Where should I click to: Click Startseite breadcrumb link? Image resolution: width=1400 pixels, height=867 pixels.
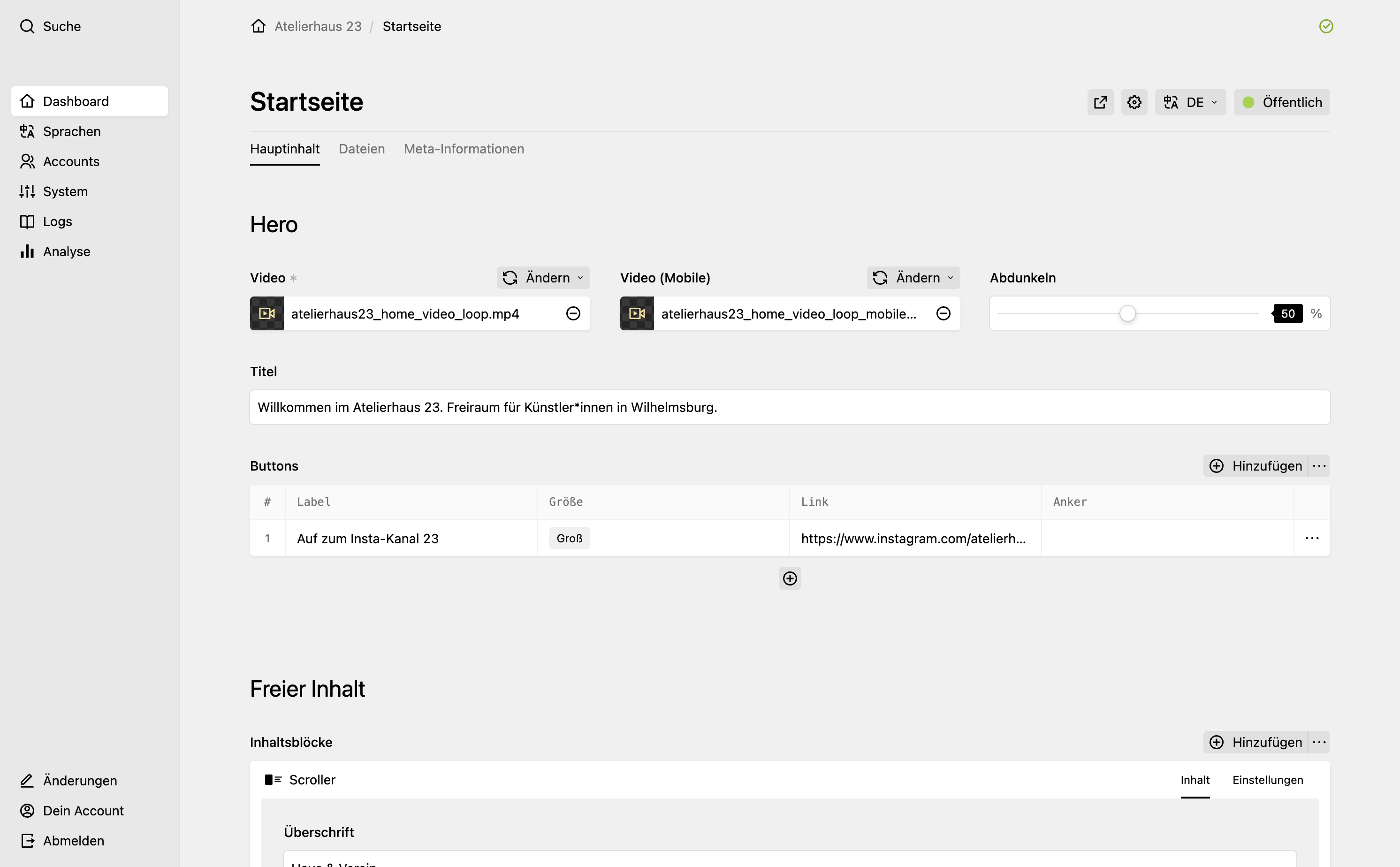coord(411,26)
